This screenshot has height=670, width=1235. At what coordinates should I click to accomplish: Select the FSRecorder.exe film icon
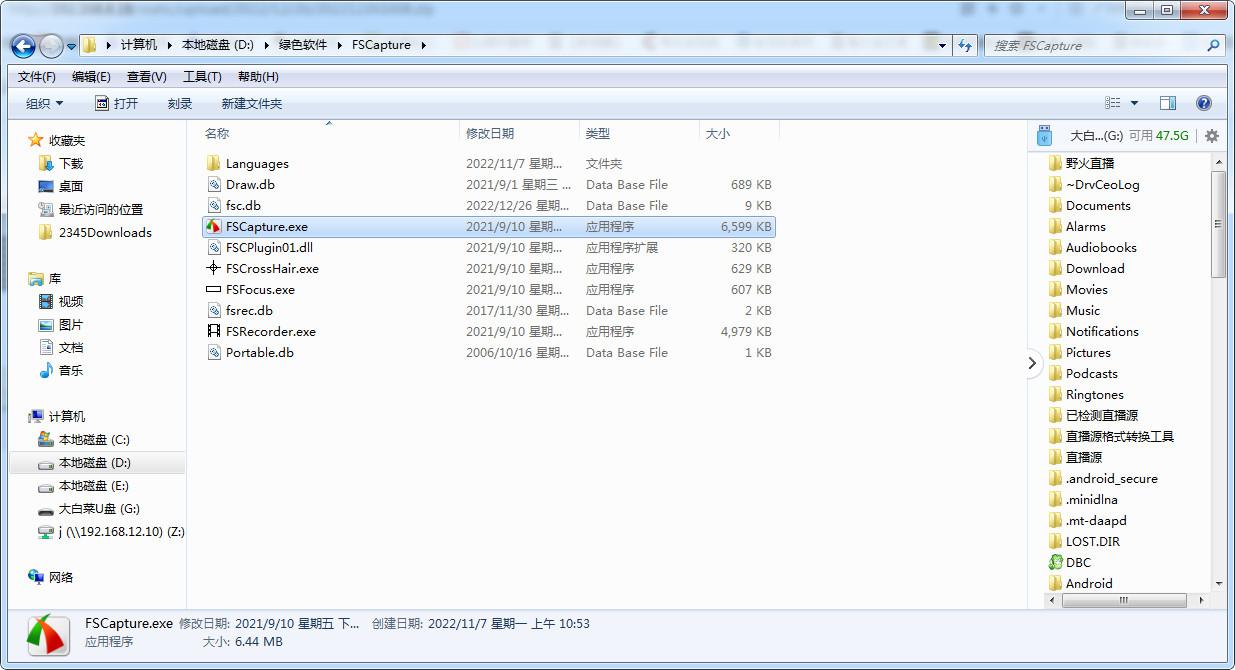213,332
